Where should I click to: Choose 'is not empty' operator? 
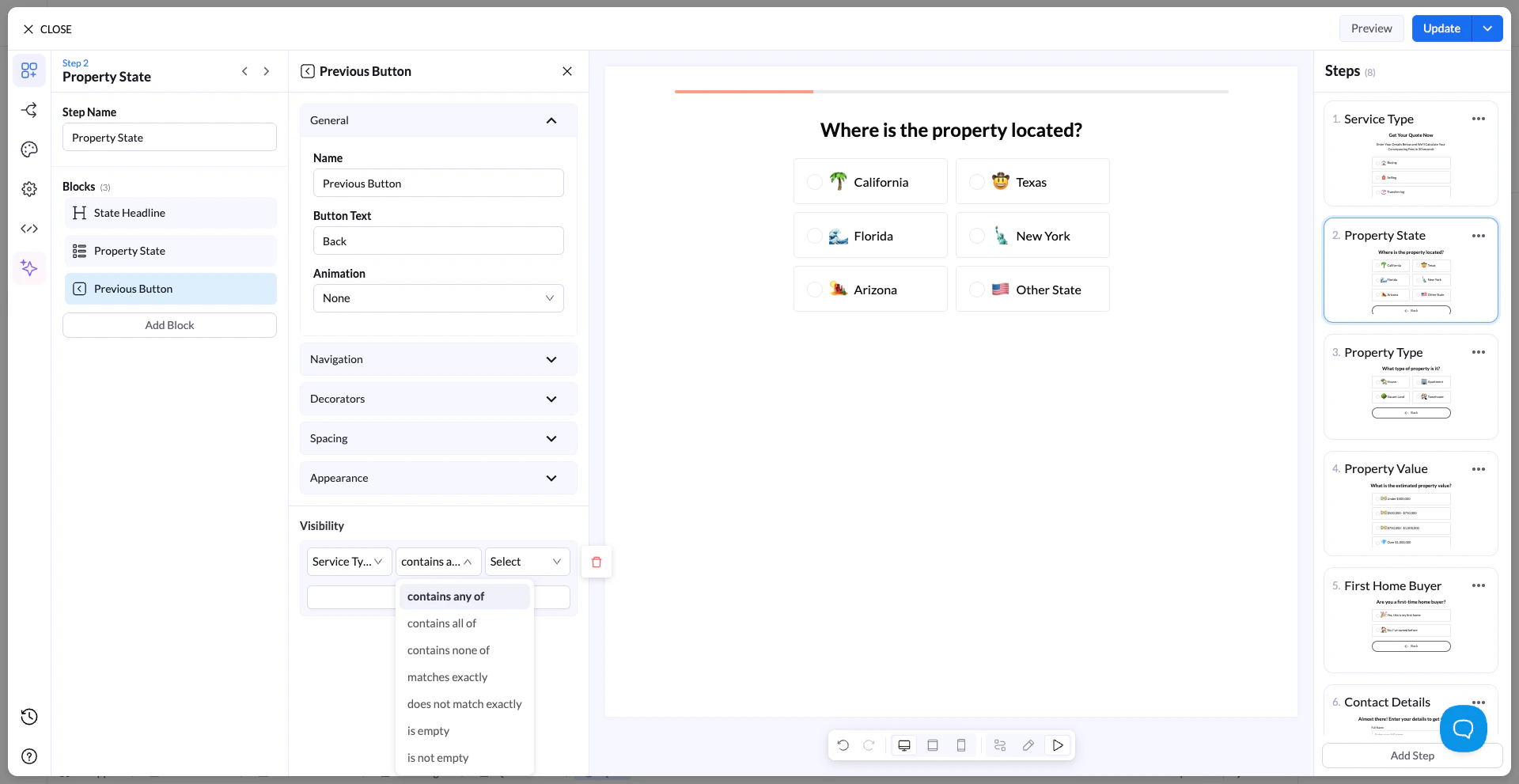[464, 758]
